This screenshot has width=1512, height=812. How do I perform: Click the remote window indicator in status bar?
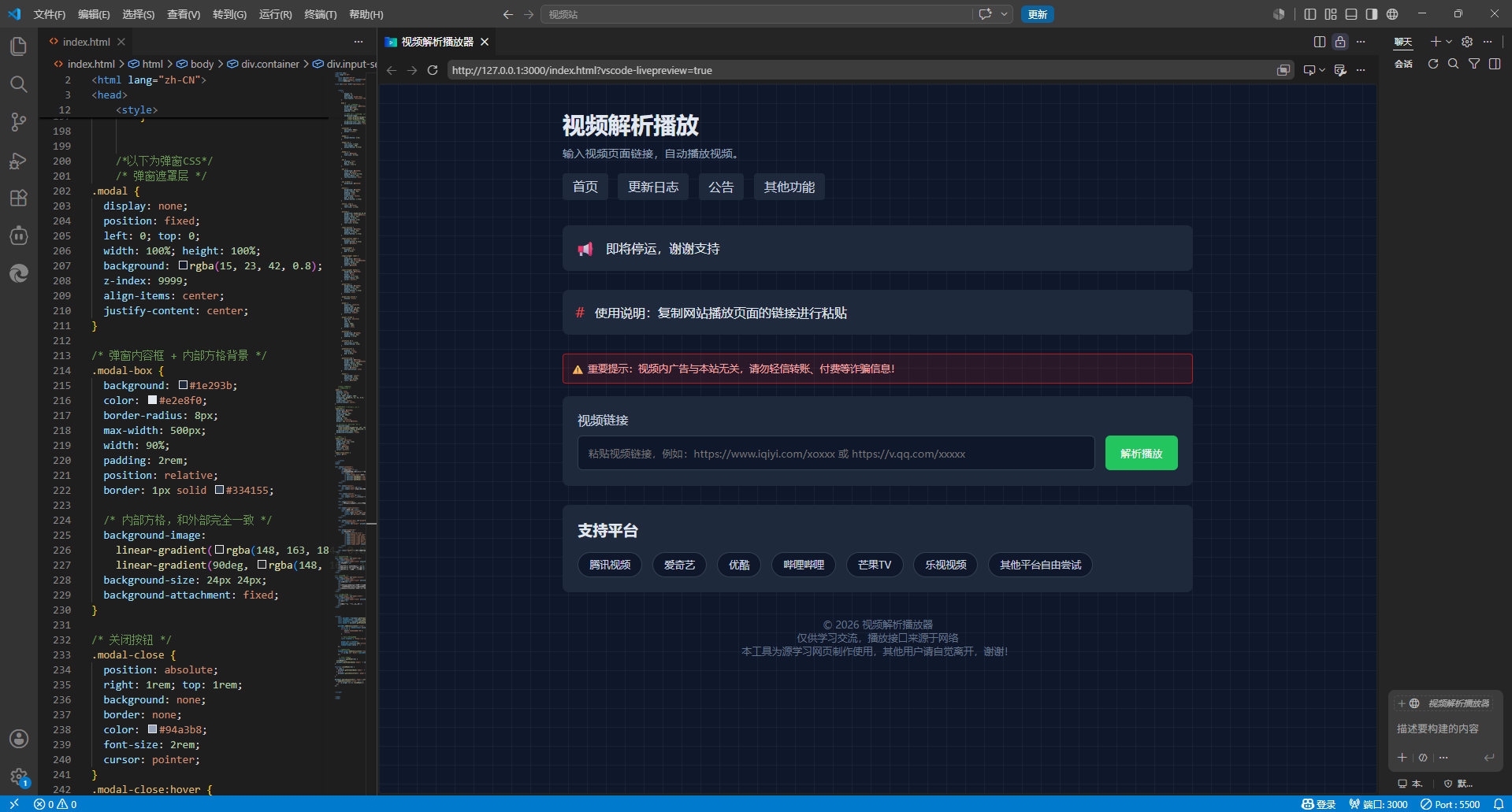tap(14, 804)
